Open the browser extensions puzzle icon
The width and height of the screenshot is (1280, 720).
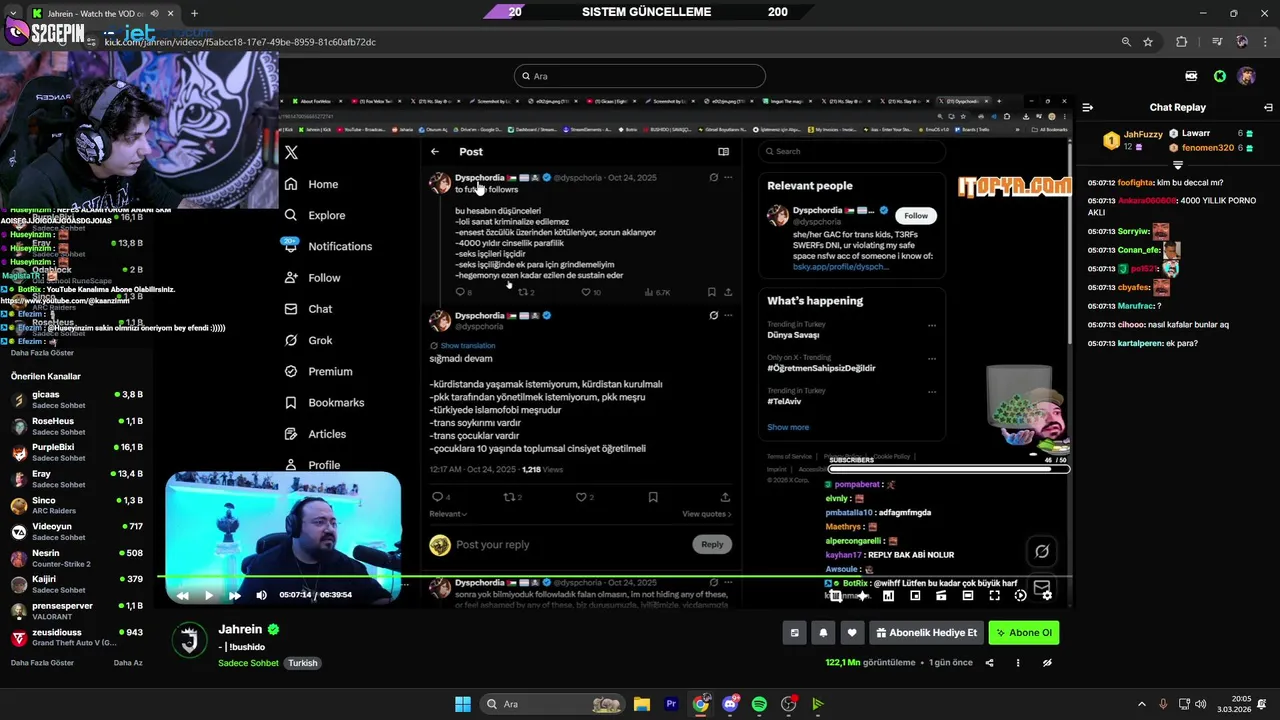1182,42
